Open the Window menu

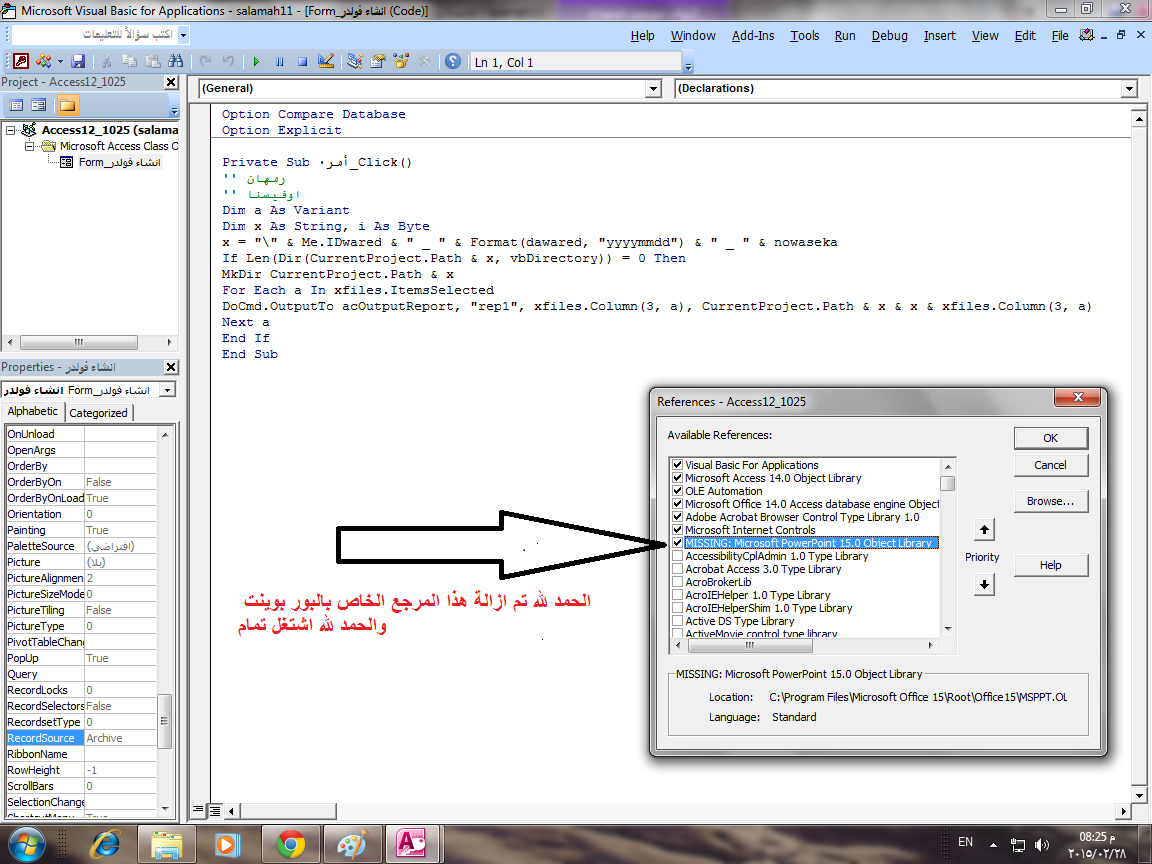pyautogui.click(x=693, y=35)
